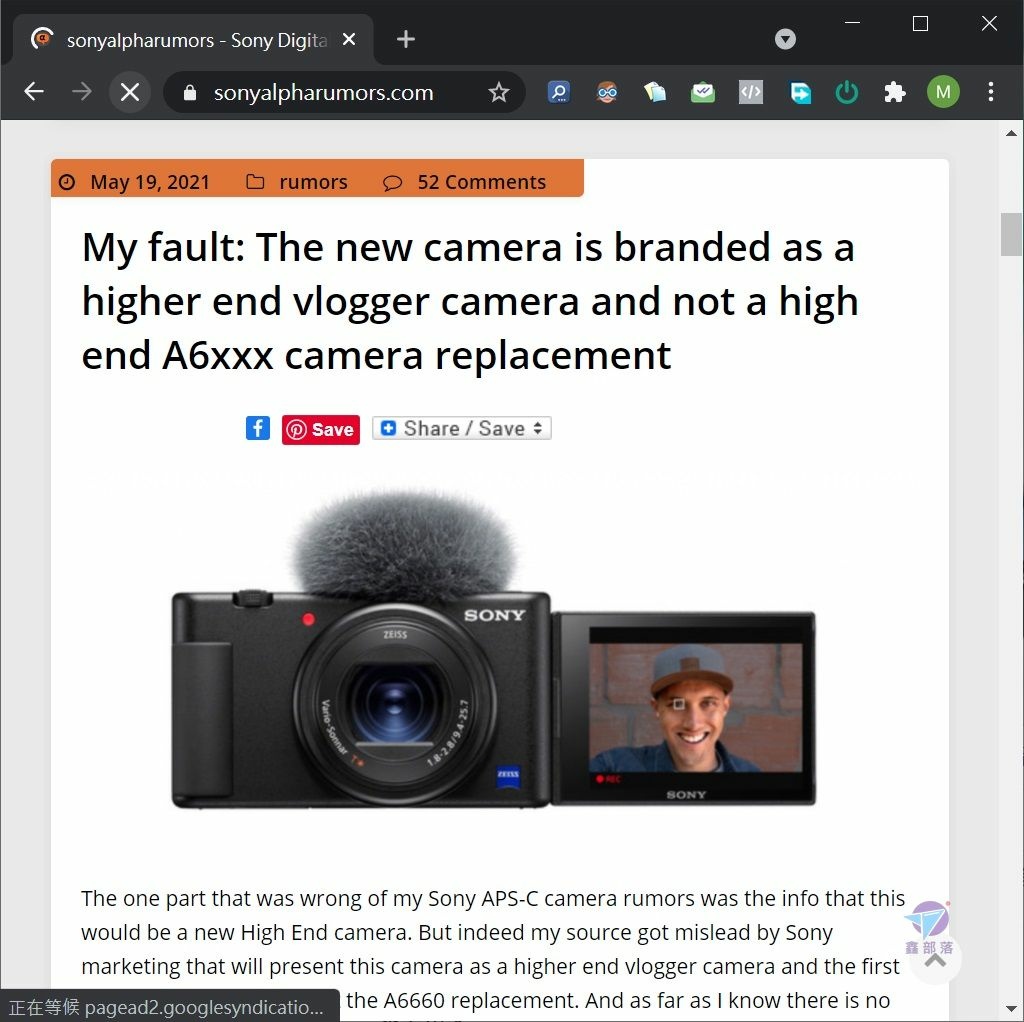Viewport: 1024px width, 1022px height.
Task: Expand the Share / Save dropdown
Action: coord(462,428)
